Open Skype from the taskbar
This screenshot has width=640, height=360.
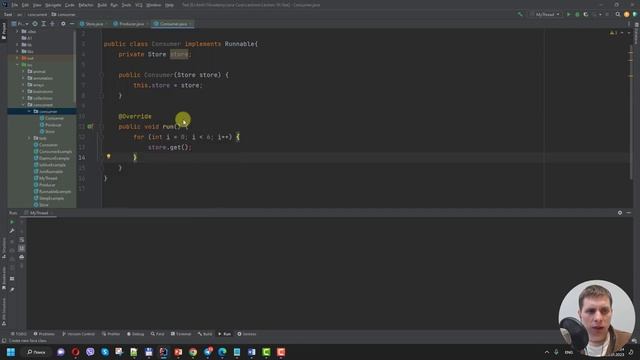click(x=105, y=352)
